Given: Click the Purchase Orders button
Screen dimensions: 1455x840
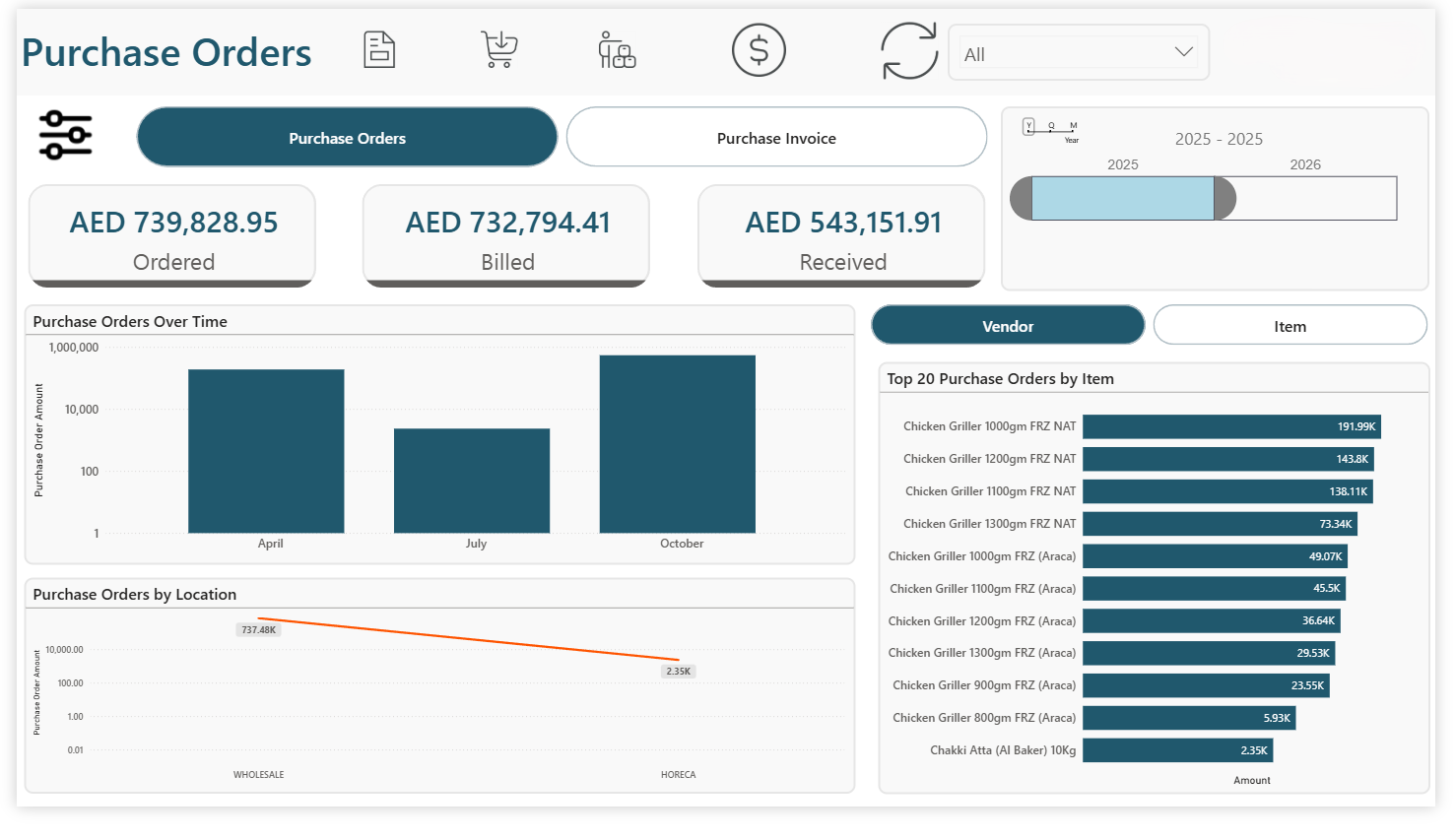Looking at the screenshot, I should pos(347,137).
